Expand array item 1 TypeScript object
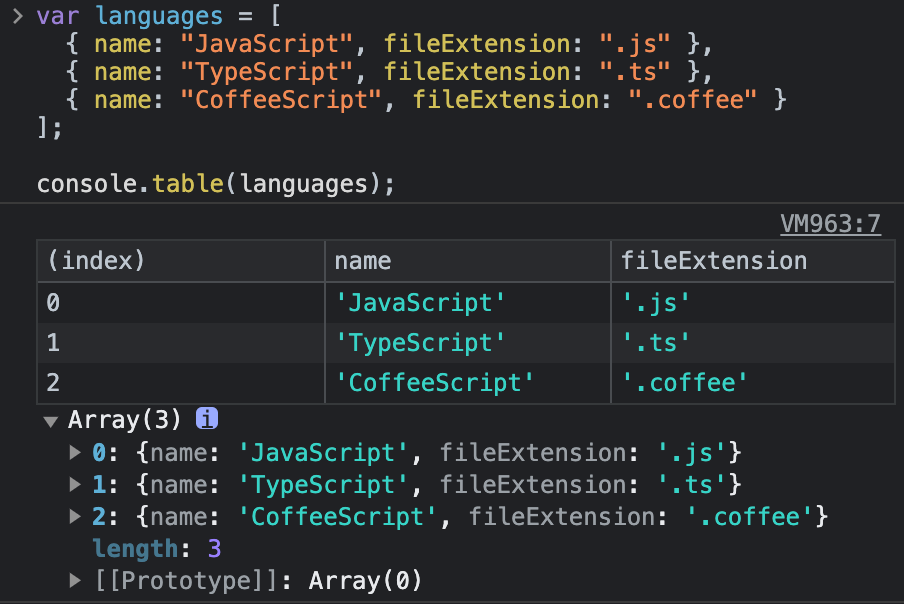 [x=75, y=484]
